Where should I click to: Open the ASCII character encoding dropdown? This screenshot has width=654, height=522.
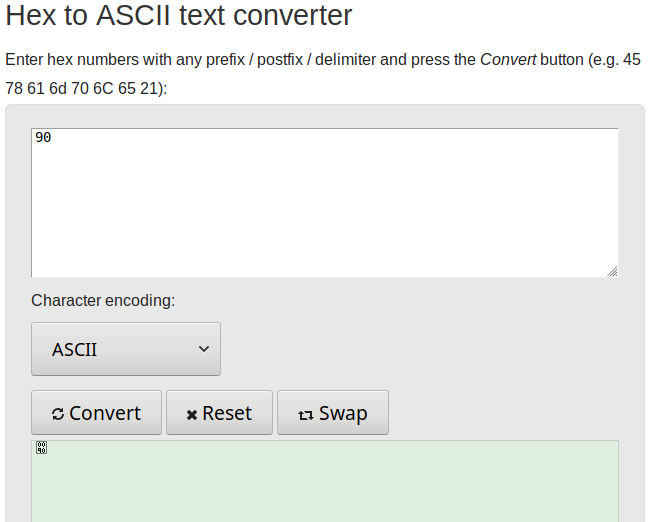tap(126, 349)
